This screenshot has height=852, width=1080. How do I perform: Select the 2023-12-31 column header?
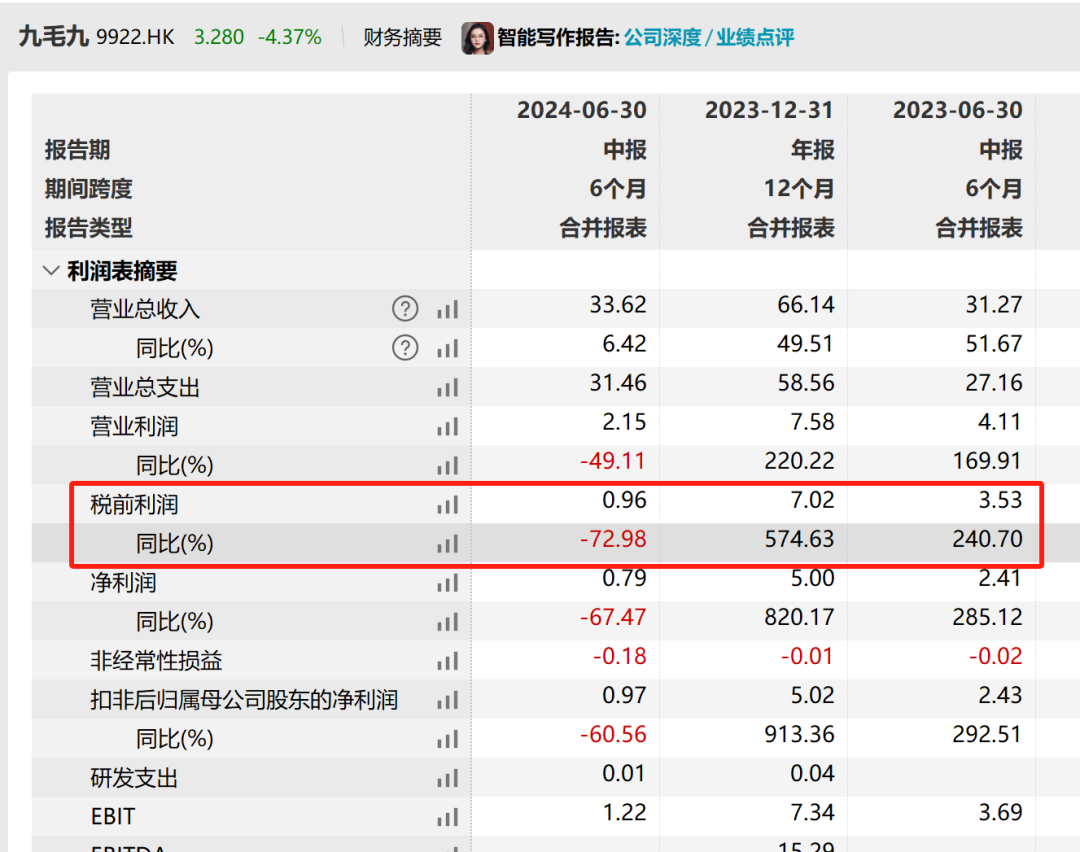coord(769,110)
